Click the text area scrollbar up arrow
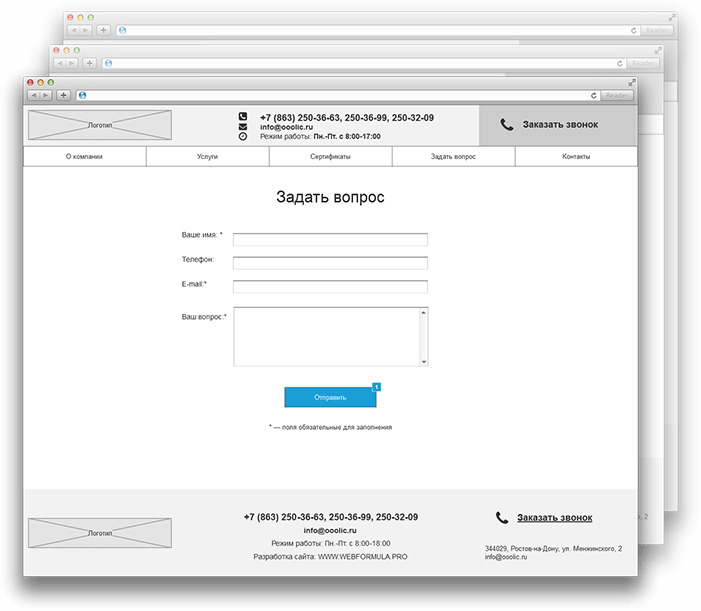This screenshot has width=701, height=611. coord(423,312)
